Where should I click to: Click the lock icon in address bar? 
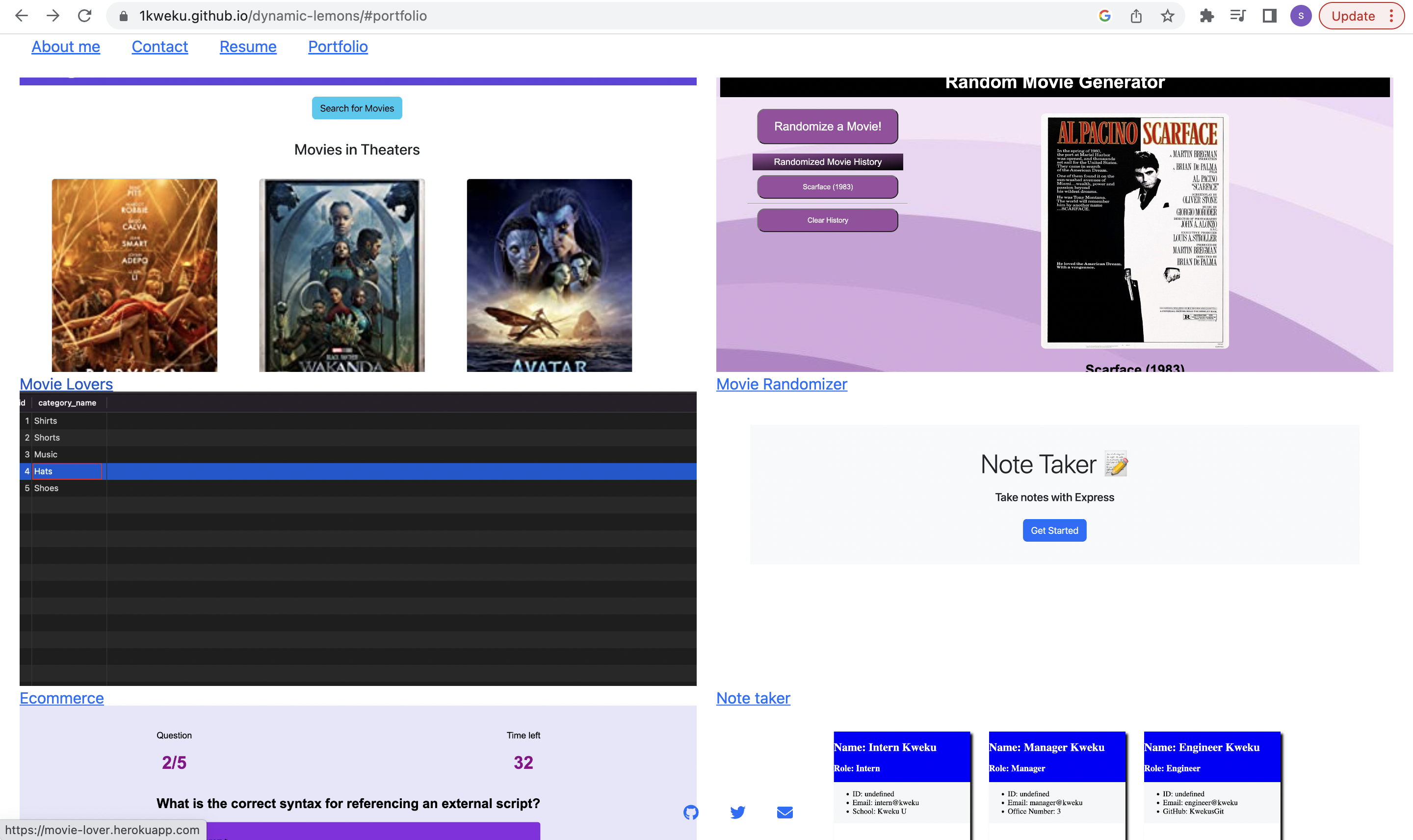(123, 16)
